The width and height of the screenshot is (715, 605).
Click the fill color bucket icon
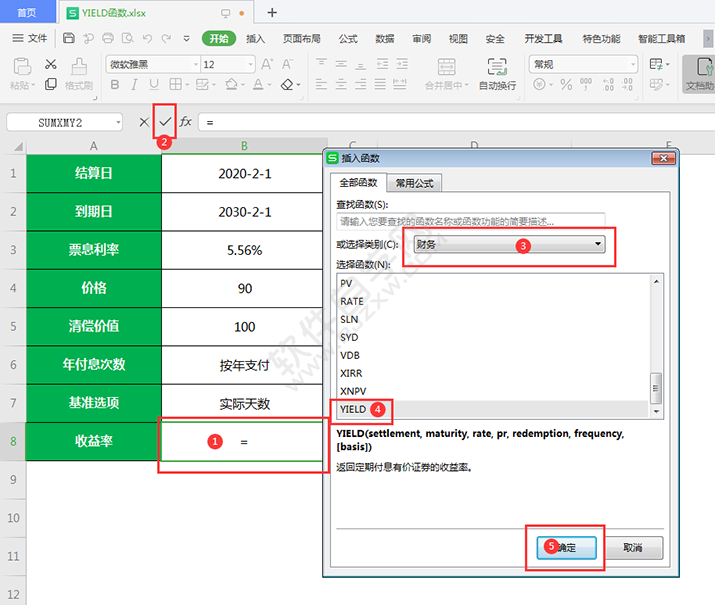pyautogui.click(x=232, y=84)
